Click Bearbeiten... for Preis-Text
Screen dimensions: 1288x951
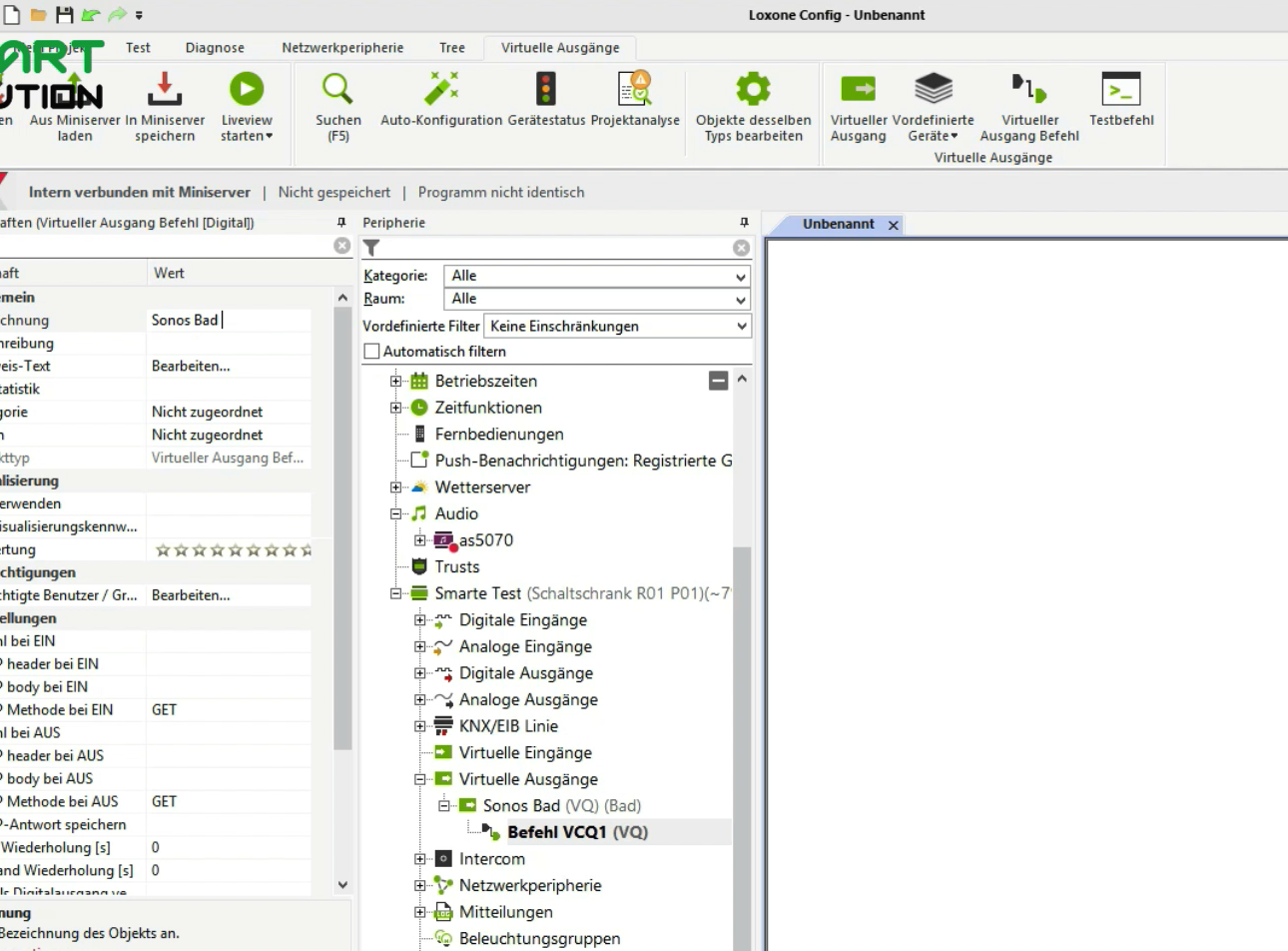[x=191, y=366]
